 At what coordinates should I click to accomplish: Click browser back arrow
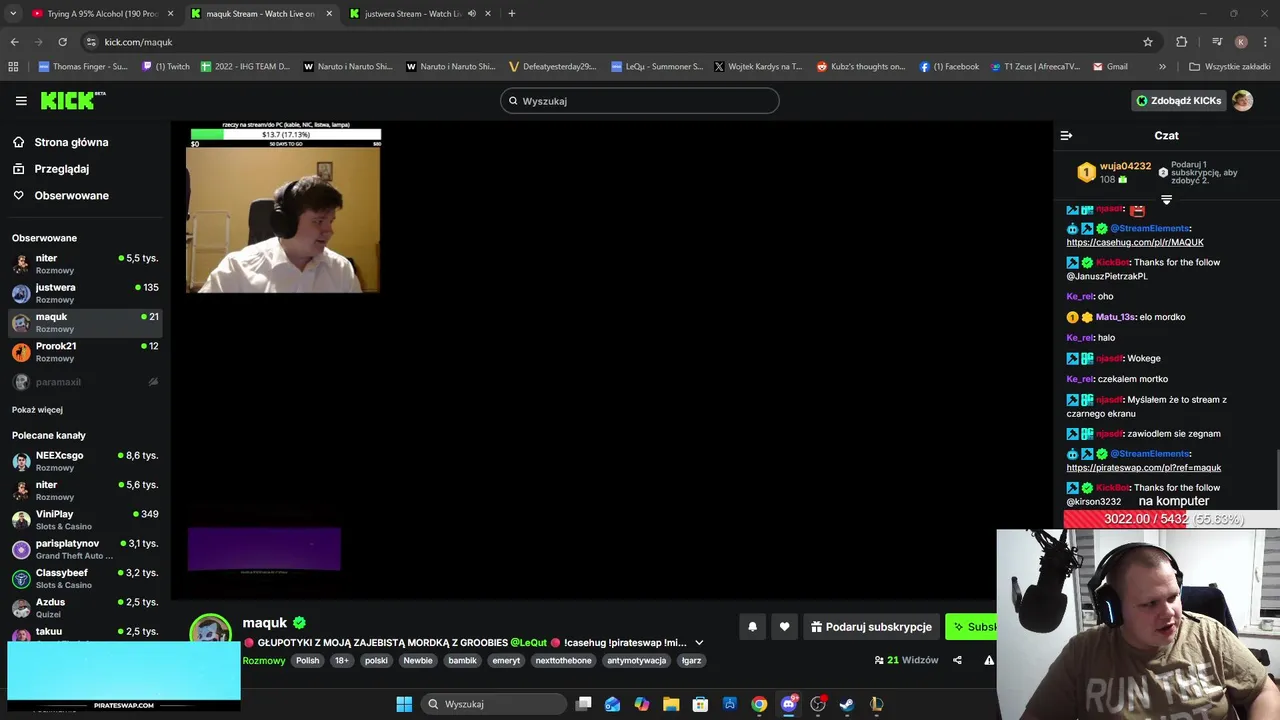[x=14, y=42]
